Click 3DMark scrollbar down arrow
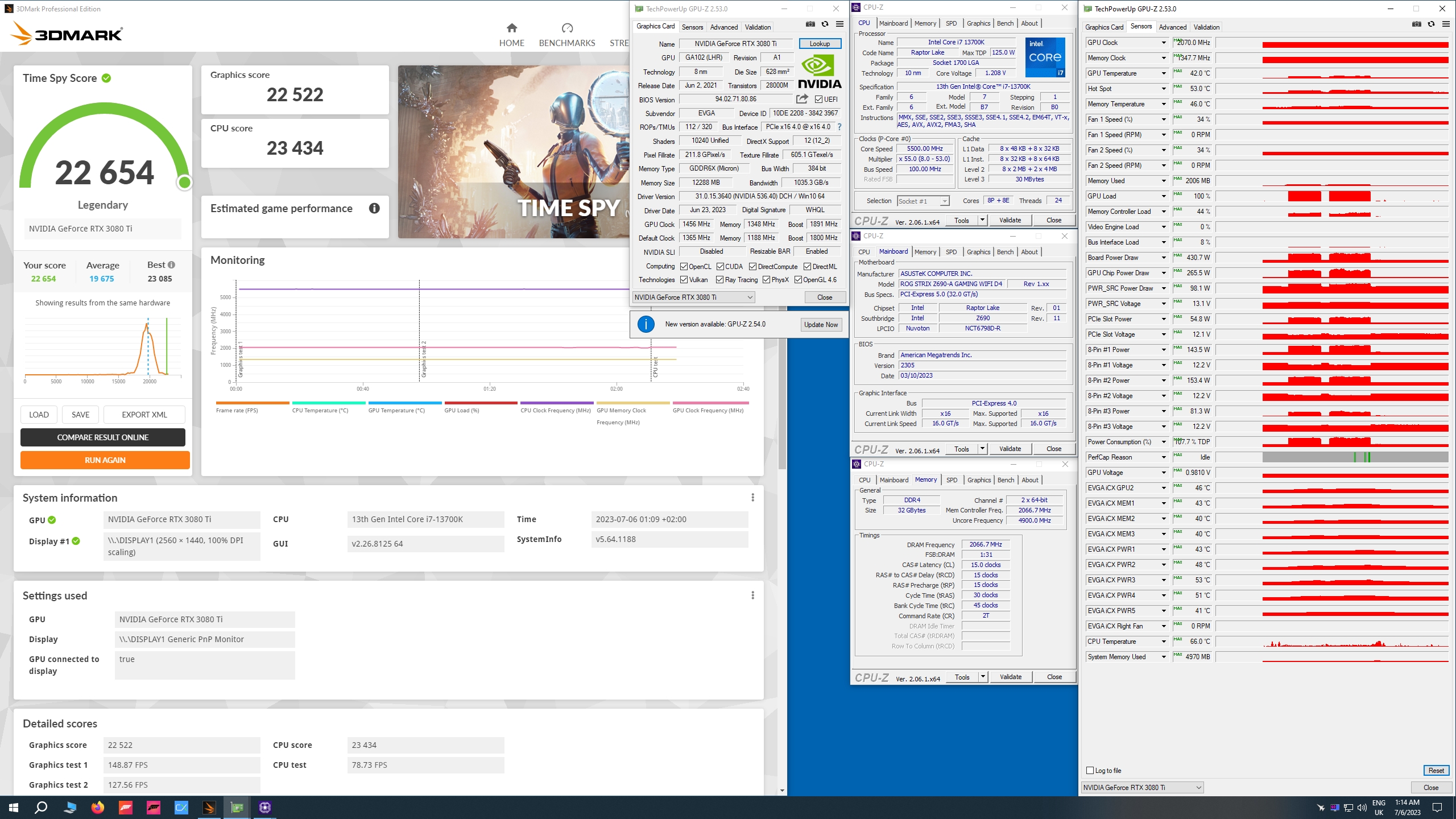The image size is (1456, 819). pos(783,791)
